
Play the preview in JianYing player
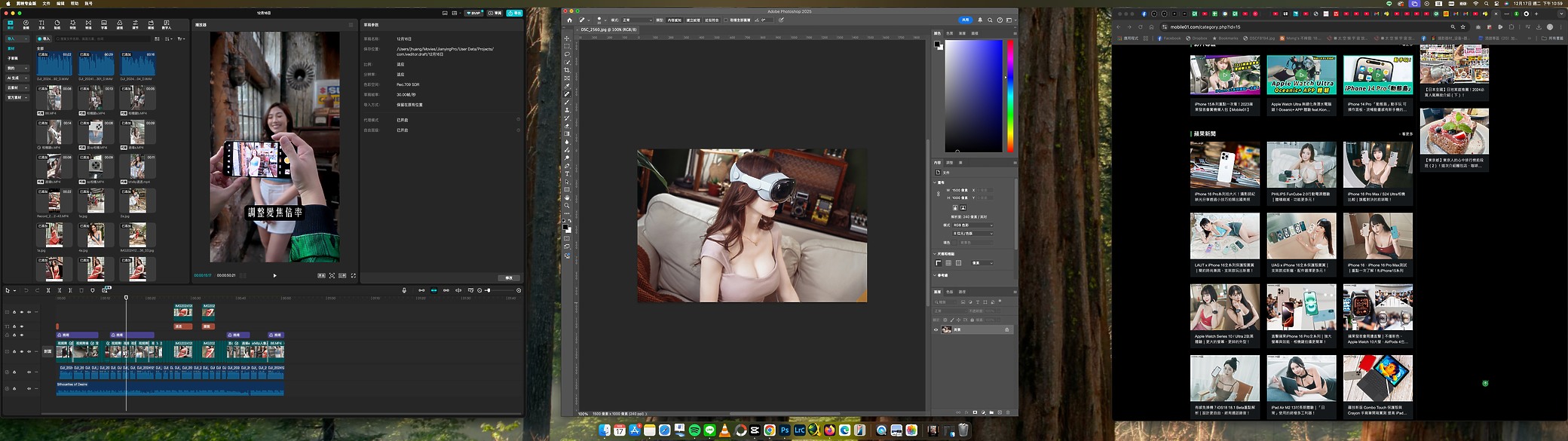click(274, 276)
